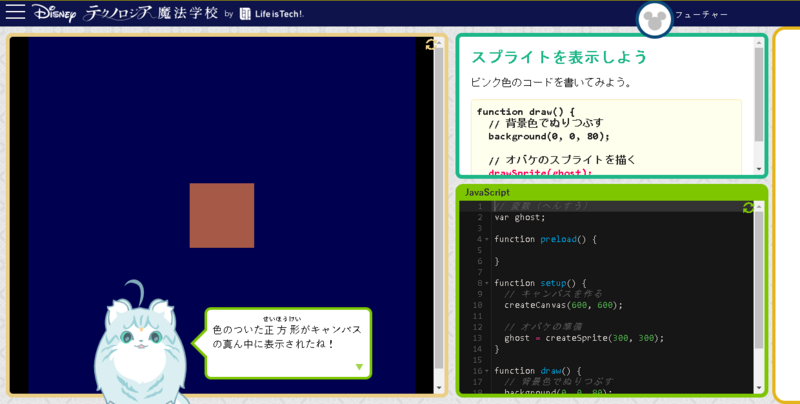Viewport: 800px width, 404px height.
Task: Click the ピンク色のコードを書いてみよう text
Action: click(552, 82)
